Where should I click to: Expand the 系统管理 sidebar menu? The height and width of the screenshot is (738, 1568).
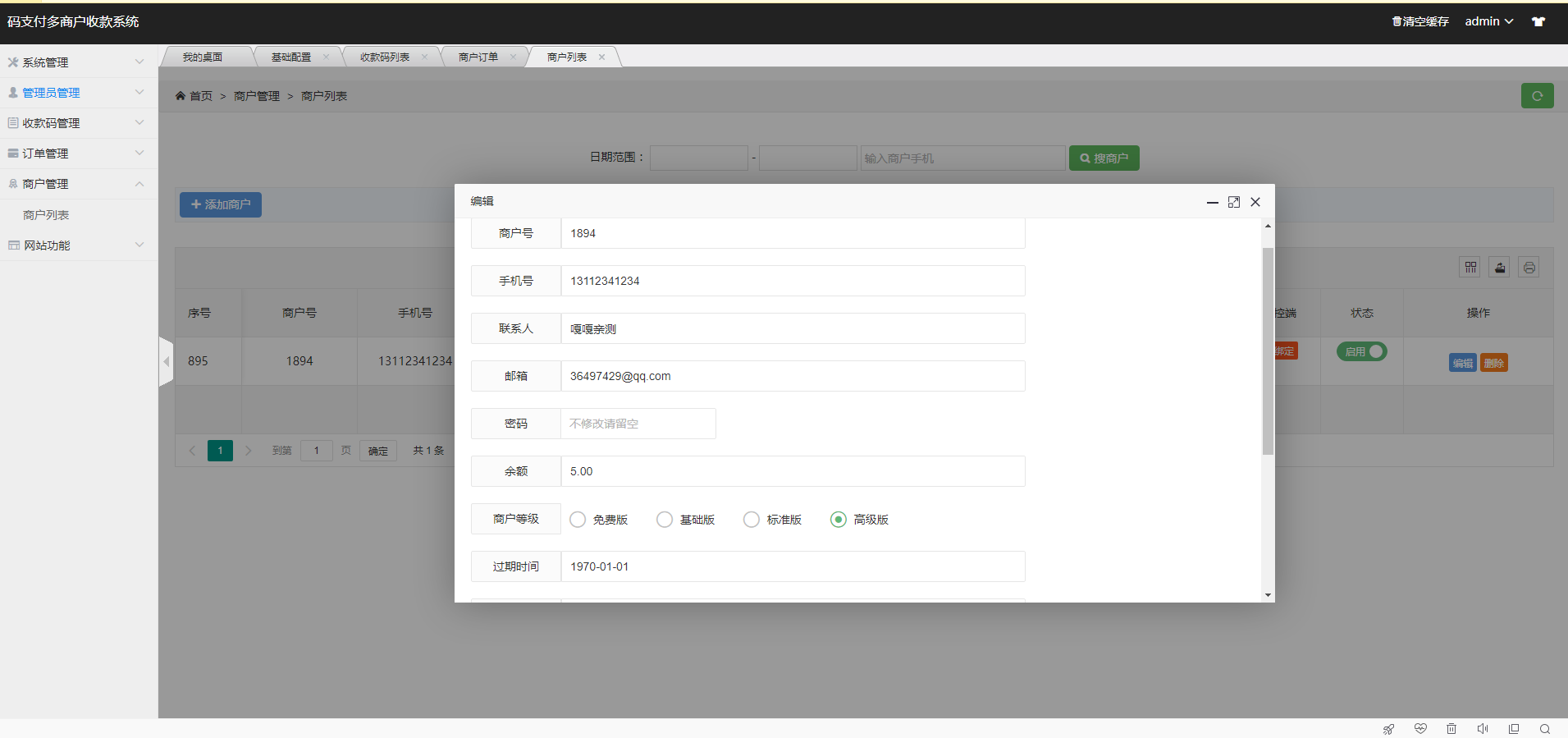(x=79, y=62)
